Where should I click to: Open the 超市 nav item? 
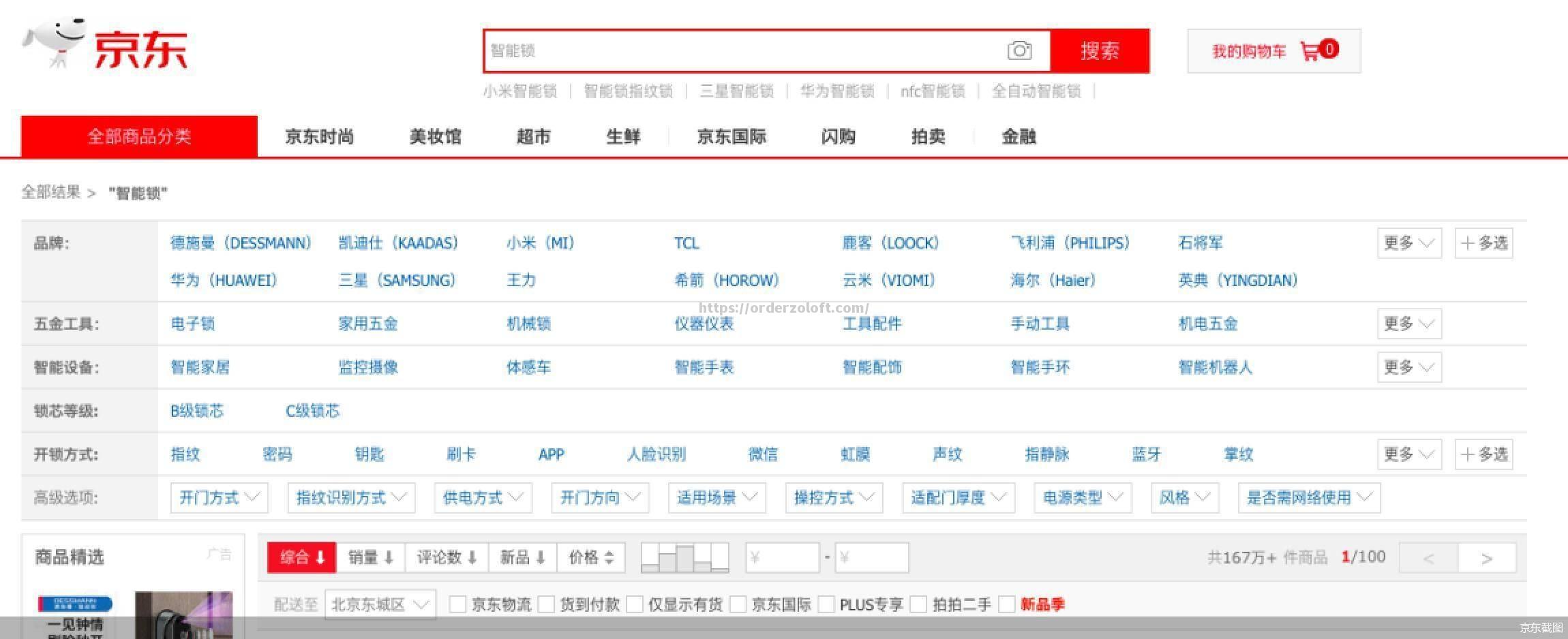pos(533,136)
